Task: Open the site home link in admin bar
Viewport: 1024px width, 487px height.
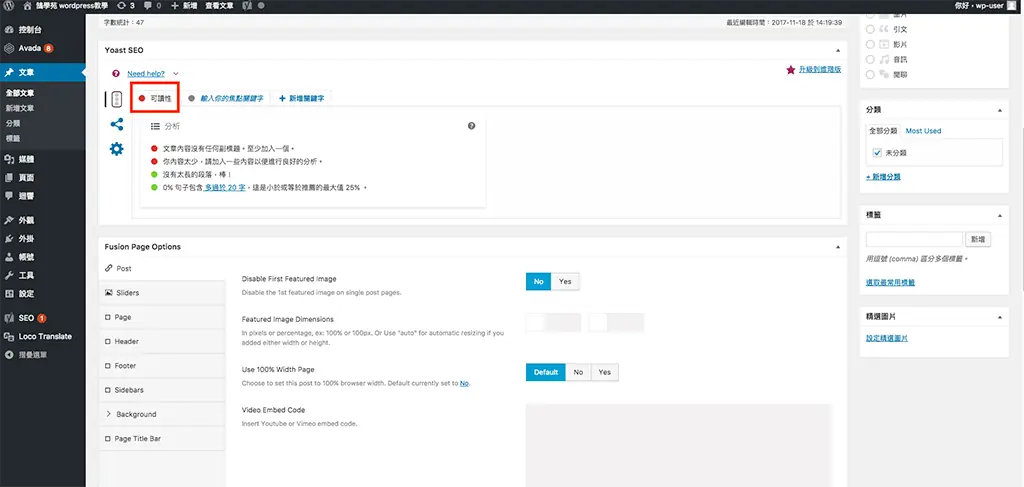Action: pyautogui.click(x=65, y=5)
